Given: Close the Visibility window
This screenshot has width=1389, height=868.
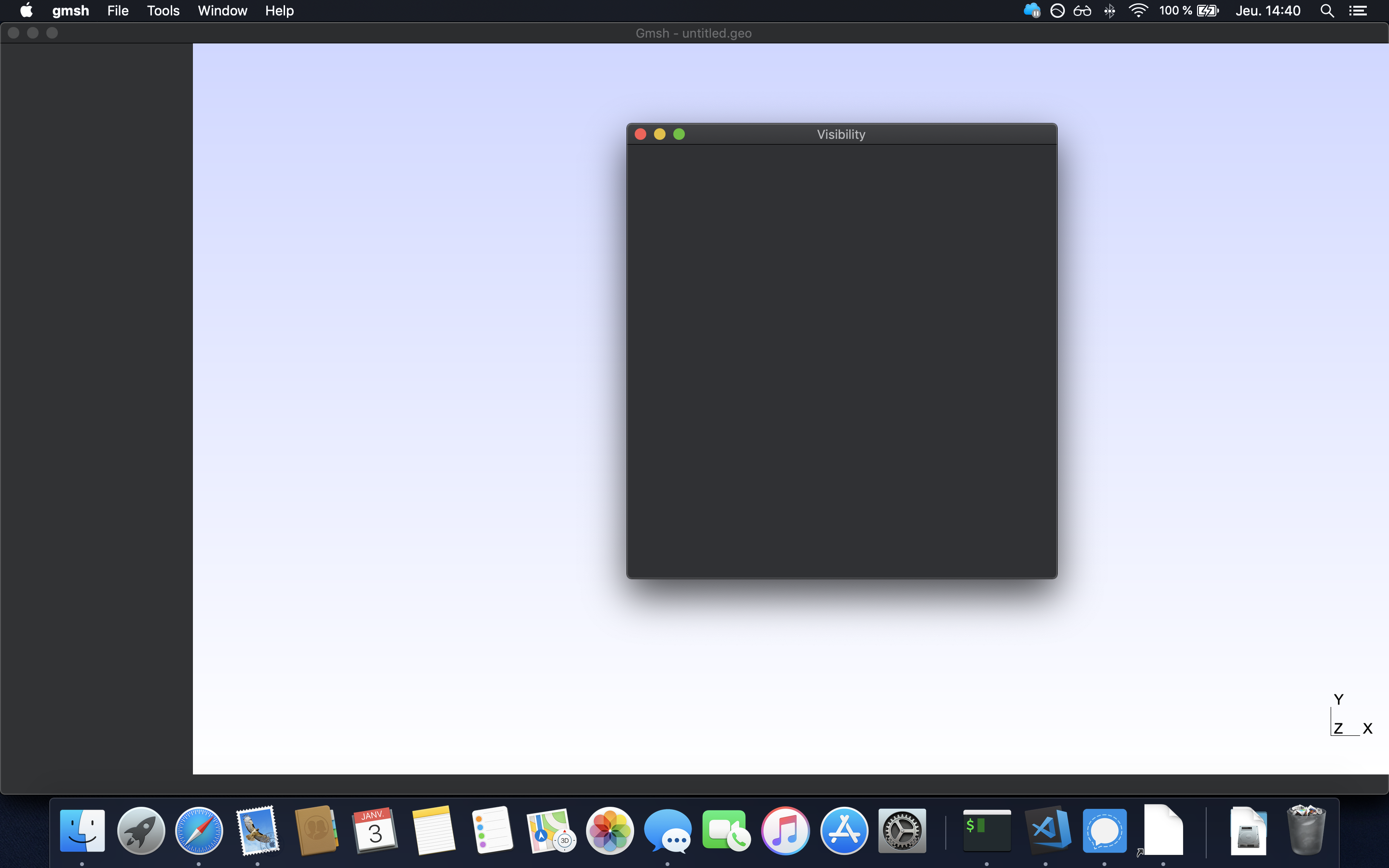Looking at the screenshot, I should (640, 135).
